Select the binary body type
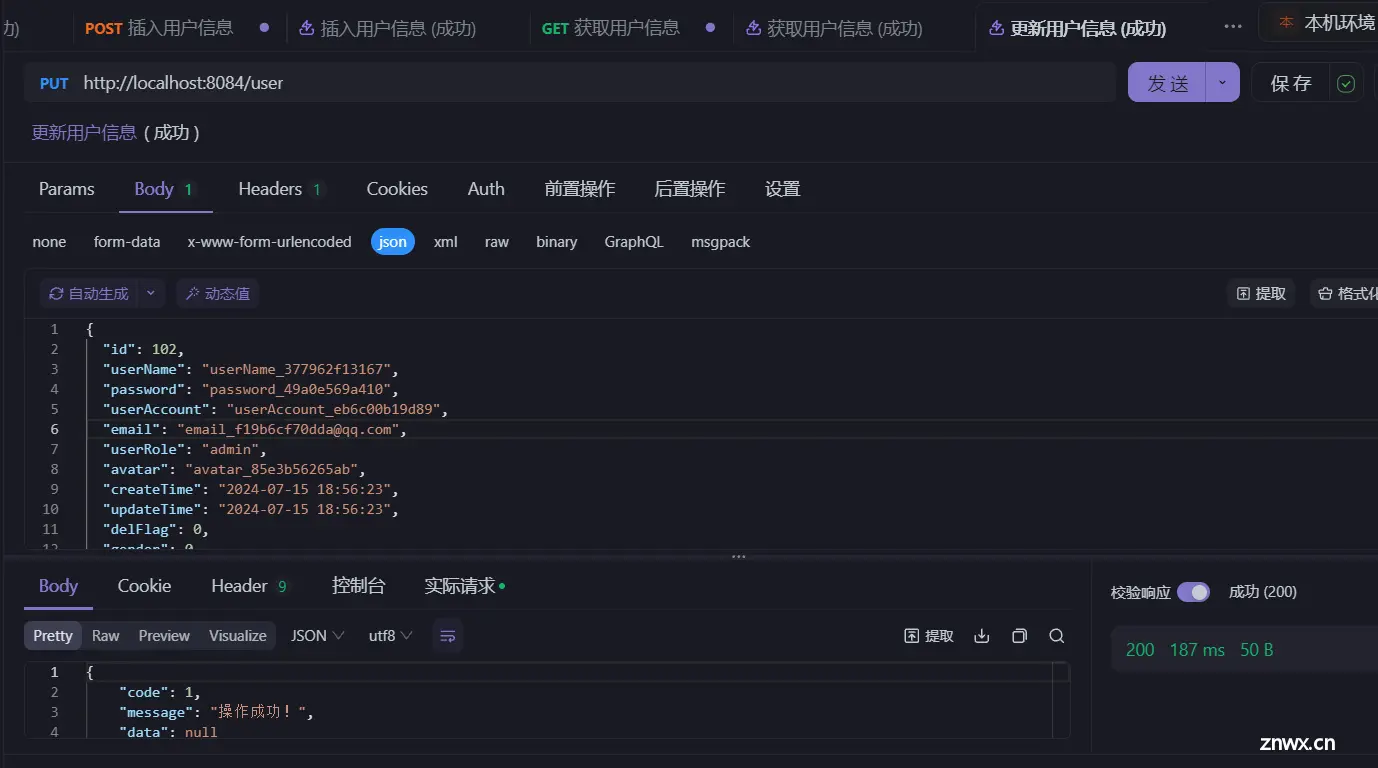 point(557,242)
